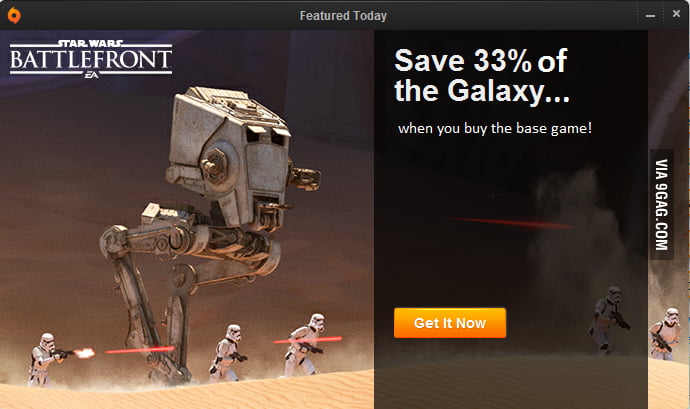Minimize the Featured Today window
This screenshot has height=409, width=690.
tap(650, 16)
